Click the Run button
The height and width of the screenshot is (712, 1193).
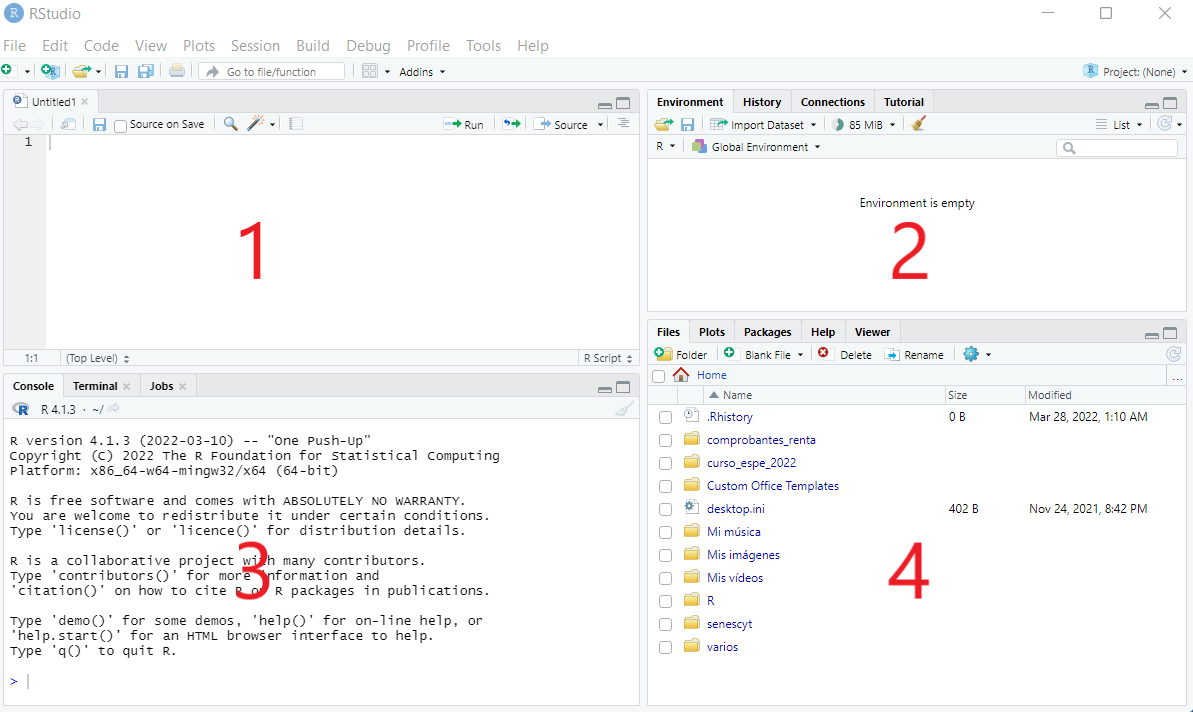point(464,124)
